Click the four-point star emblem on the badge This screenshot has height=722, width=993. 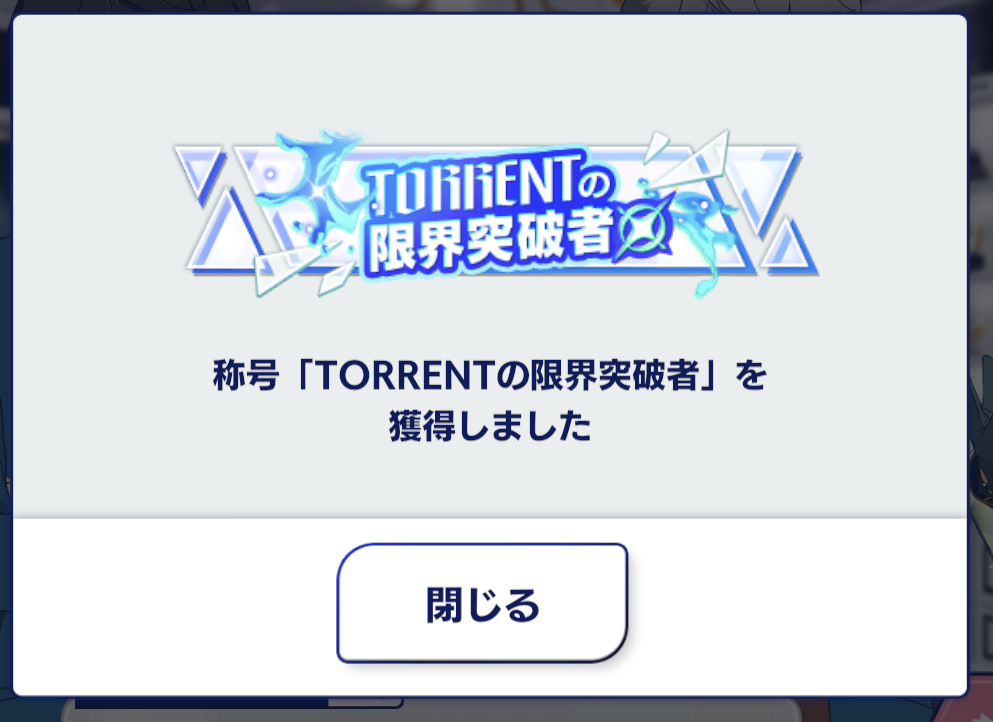pos(645,228)
